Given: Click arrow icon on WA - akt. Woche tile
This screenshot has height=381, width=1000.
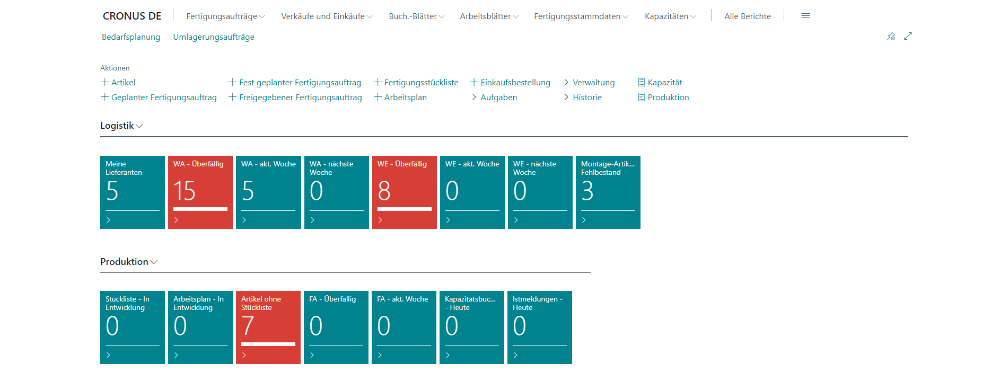Looking at the screenshot, I should (244, 220).
